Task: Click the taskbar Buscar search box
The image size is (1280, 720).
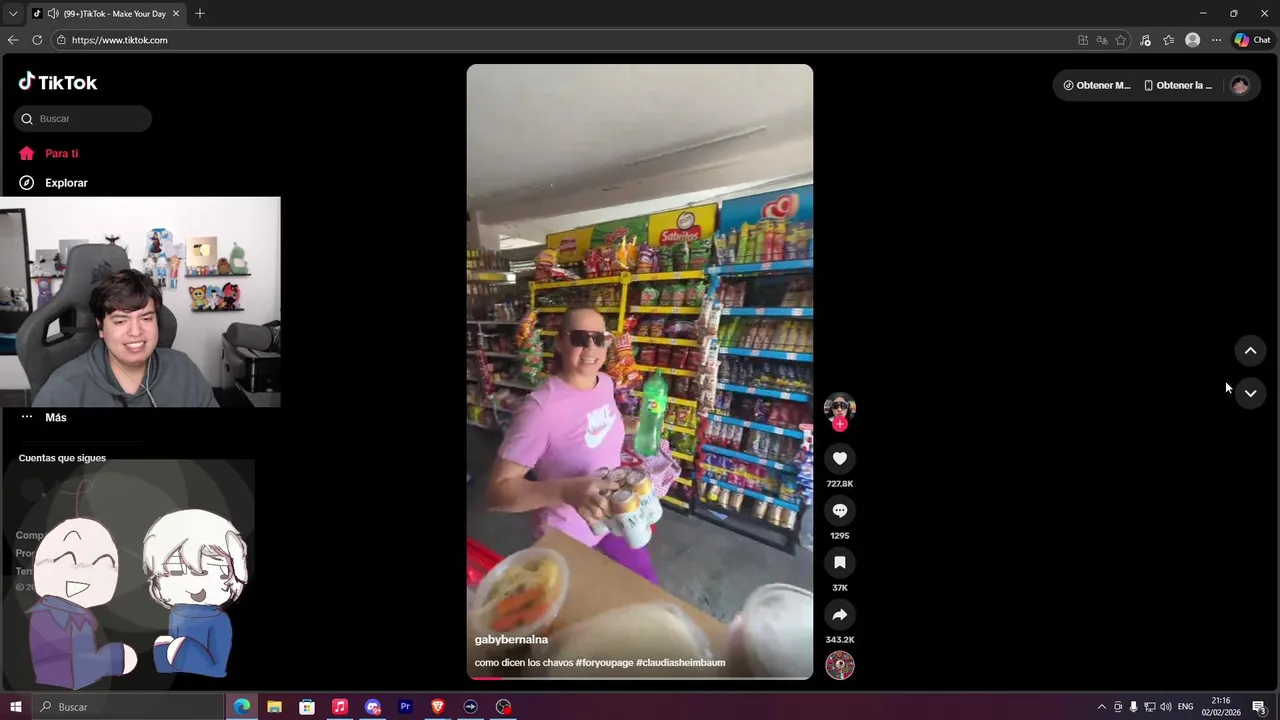Action: pyautogui.click(x=128, y=707)
